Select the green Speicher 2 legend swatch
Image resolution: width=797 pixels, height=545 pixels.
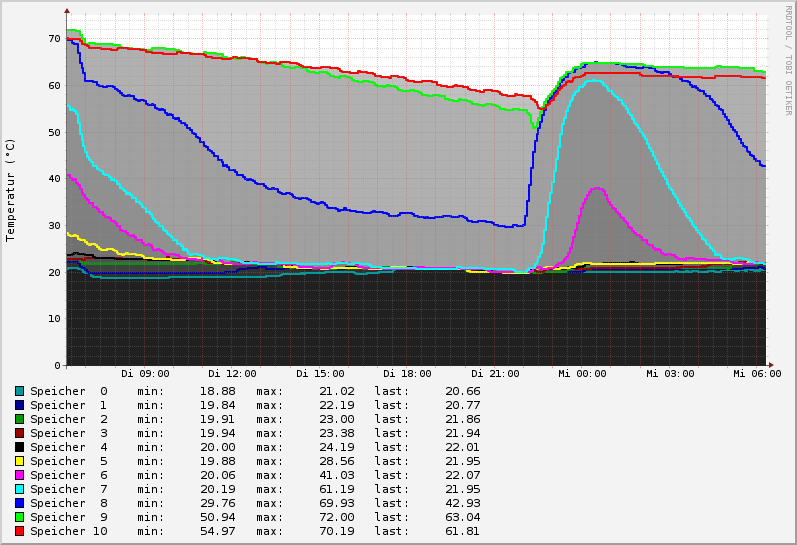click(19, 419)
